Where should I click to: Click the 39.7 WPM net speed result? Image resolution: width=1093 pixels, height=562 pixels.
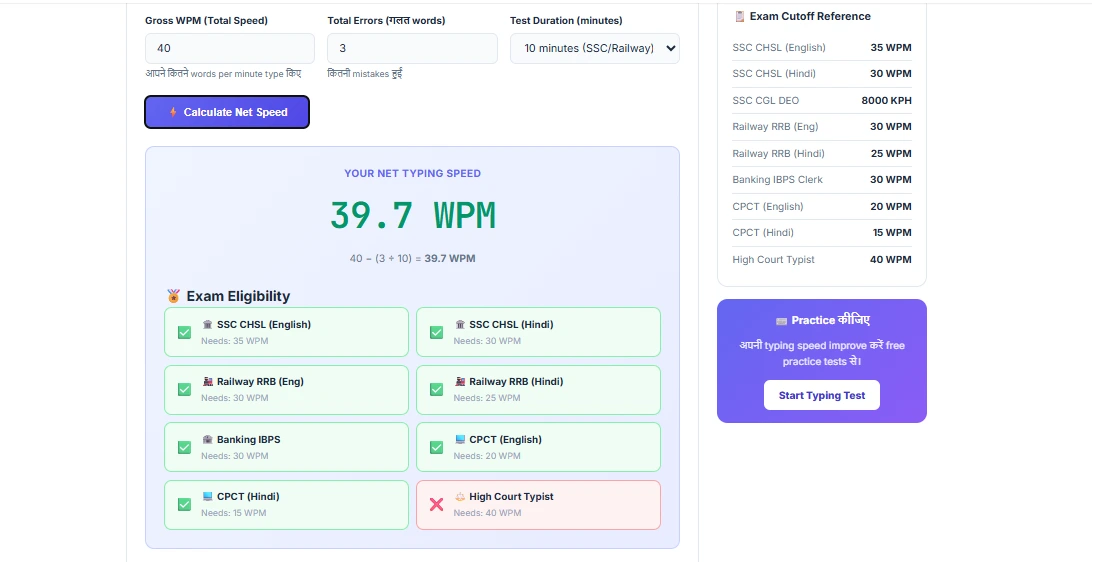413,215
